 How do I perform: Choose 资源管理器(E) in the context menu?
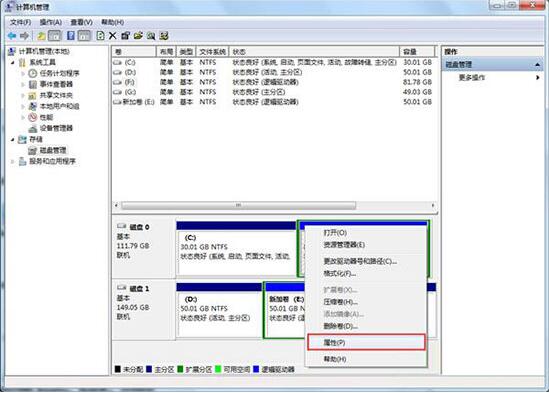click(x=366, y=245)
